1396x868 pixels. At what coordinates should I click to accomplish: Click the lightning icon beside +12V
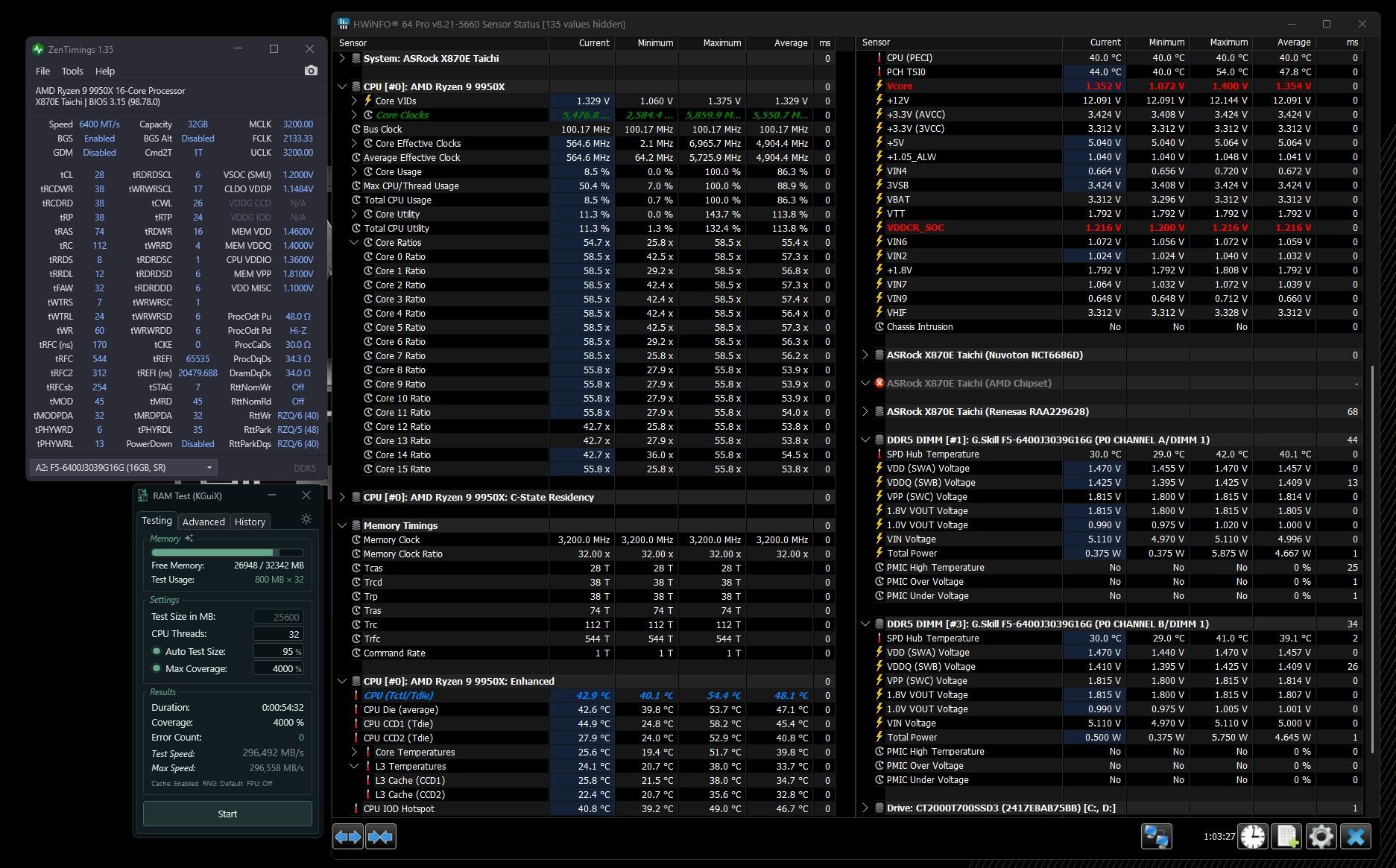(879, 100)
